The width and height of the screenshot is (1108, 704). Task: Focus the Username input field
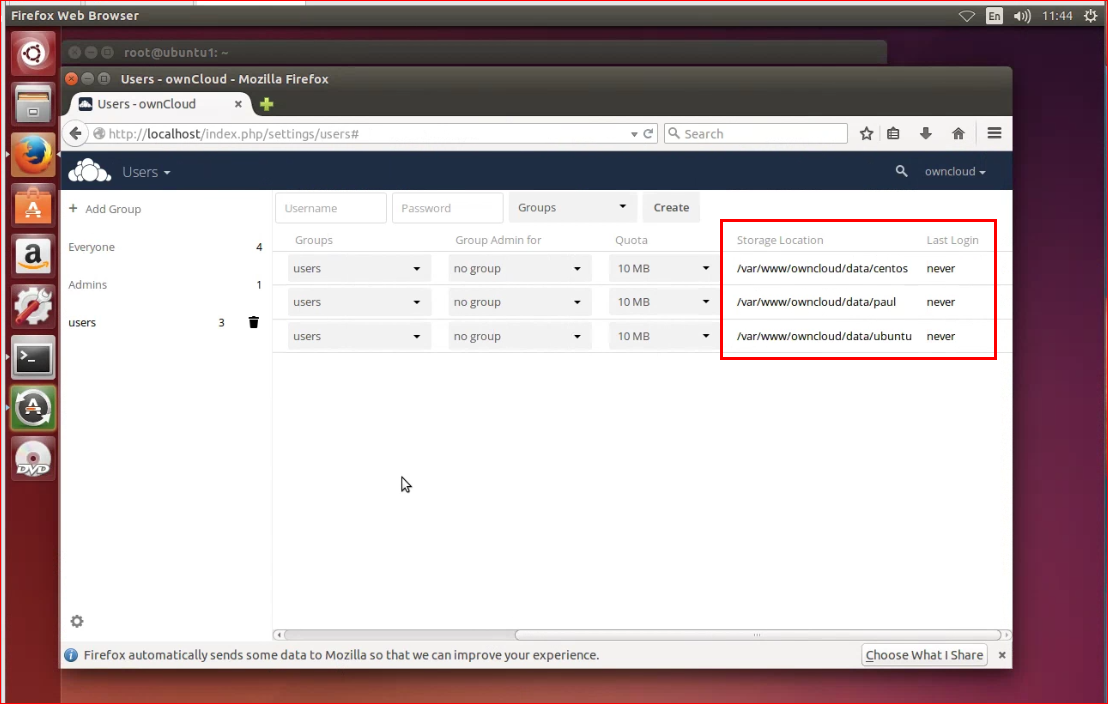pyautogui.click(x=331, y=208)
